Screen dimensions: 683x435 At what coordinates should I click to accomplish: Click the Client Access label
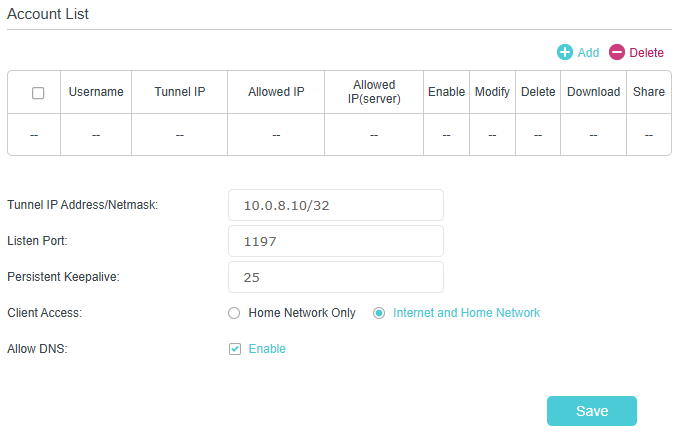(x=44, y=313)
